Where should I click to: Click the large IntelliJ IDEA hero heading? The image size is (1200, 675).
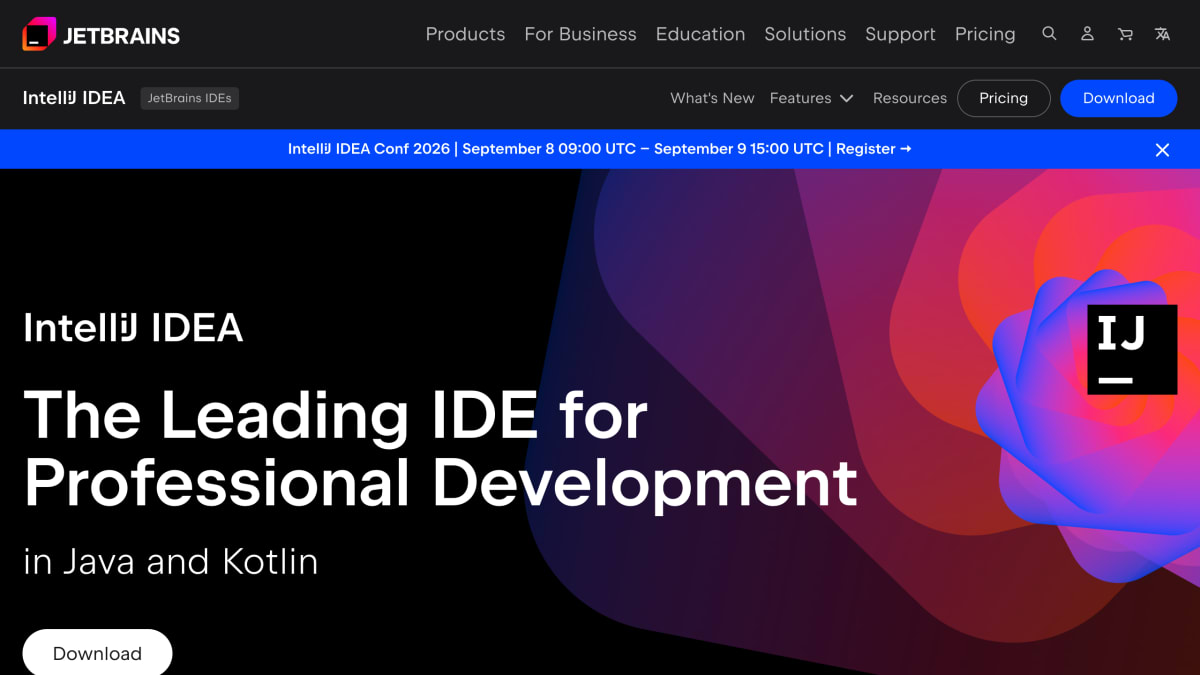click(x=133, y=328)
